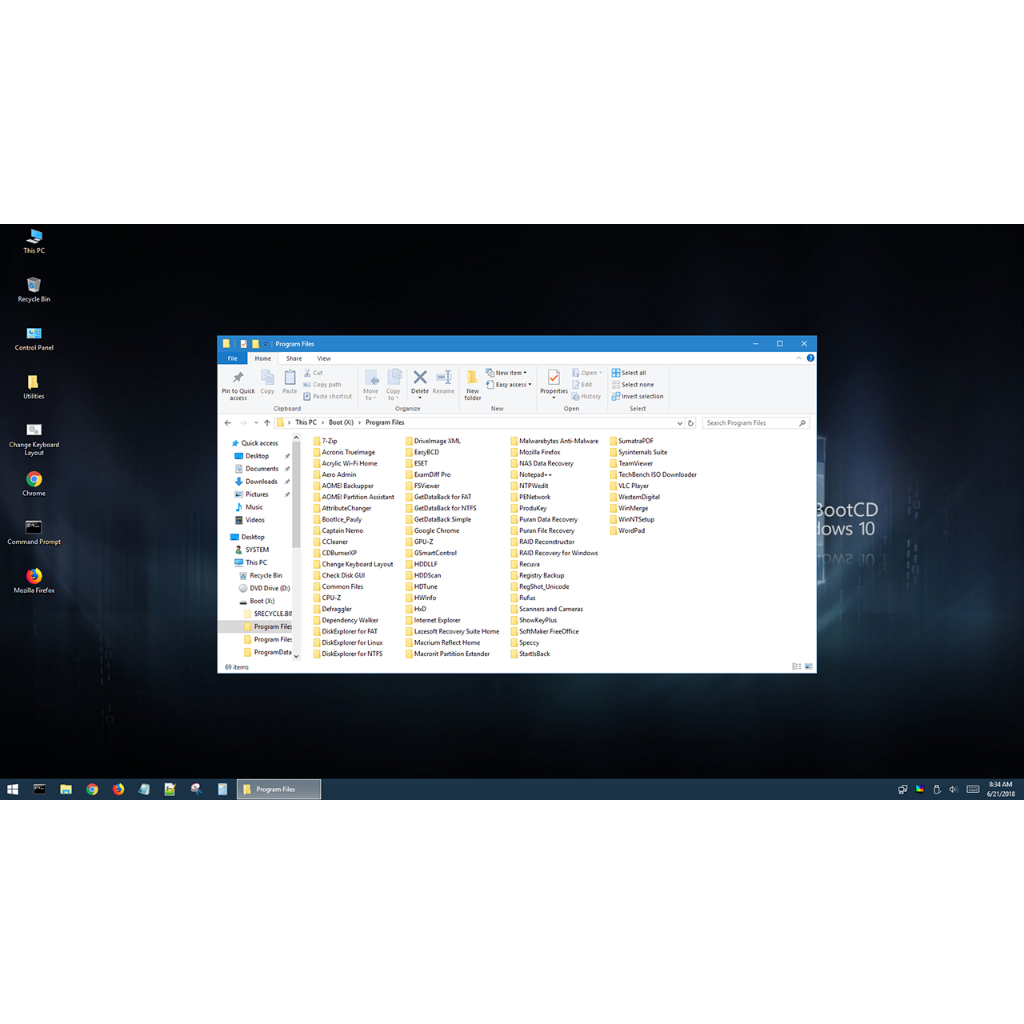Select the Google Chrome folder

[432, 530]
